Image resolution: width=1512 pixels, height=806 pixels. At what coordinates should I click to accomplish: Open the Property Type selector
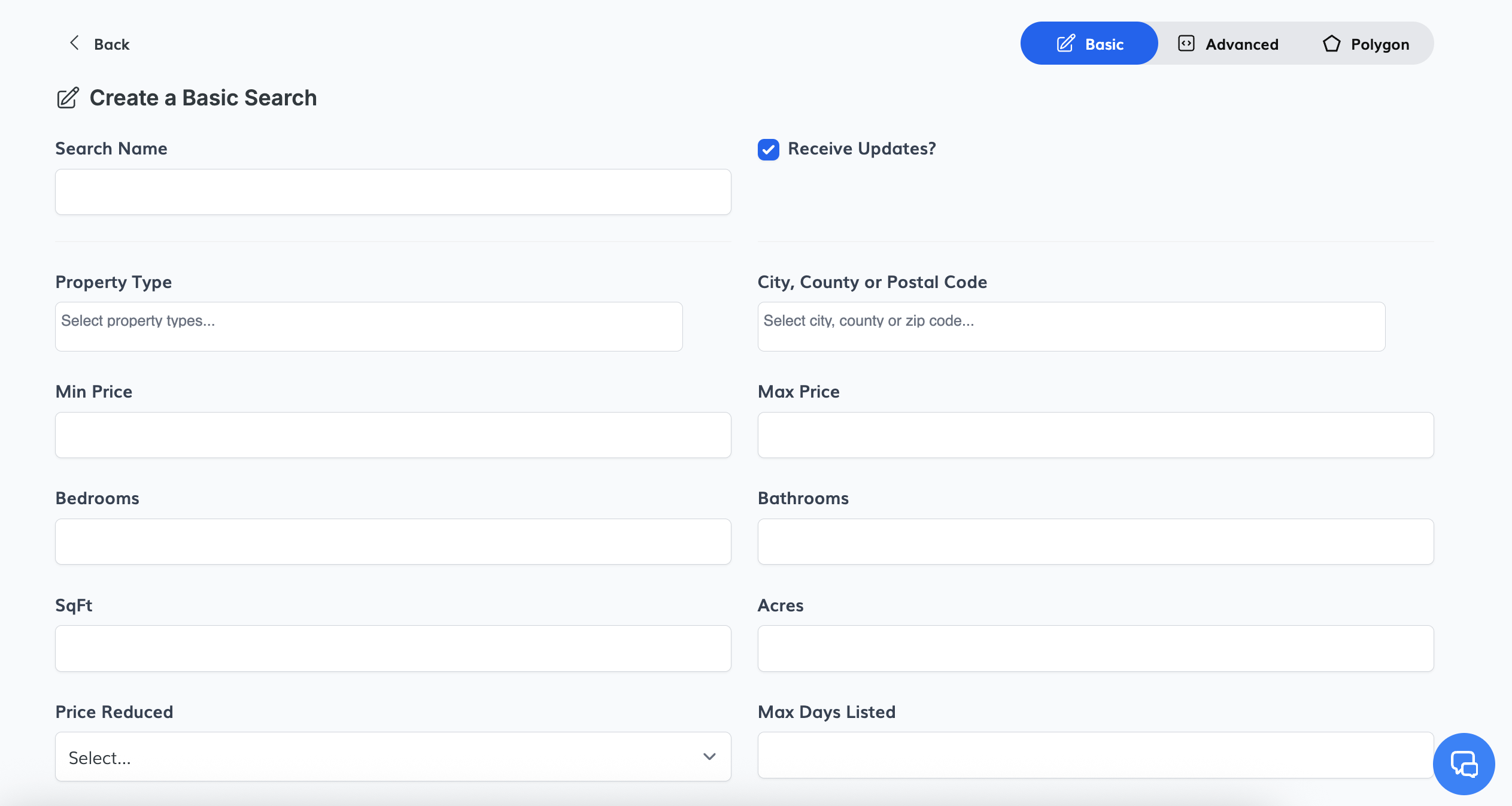(369, 326)
